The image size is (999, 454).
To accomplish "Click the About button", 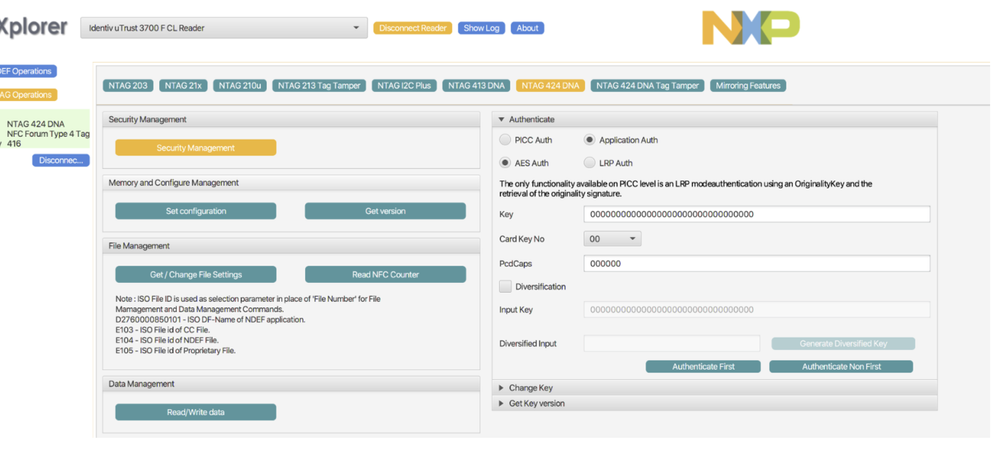I will tap(528, 28).
